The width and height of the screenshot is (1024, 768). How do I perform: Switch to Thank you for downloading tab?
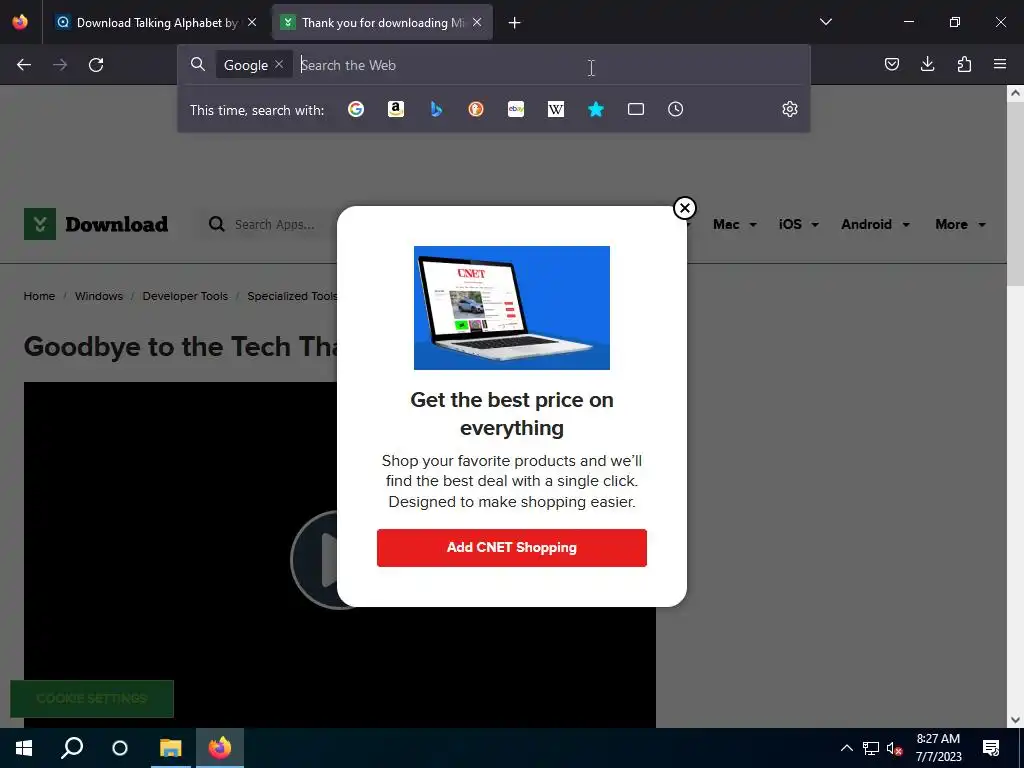tap(382, 23)
